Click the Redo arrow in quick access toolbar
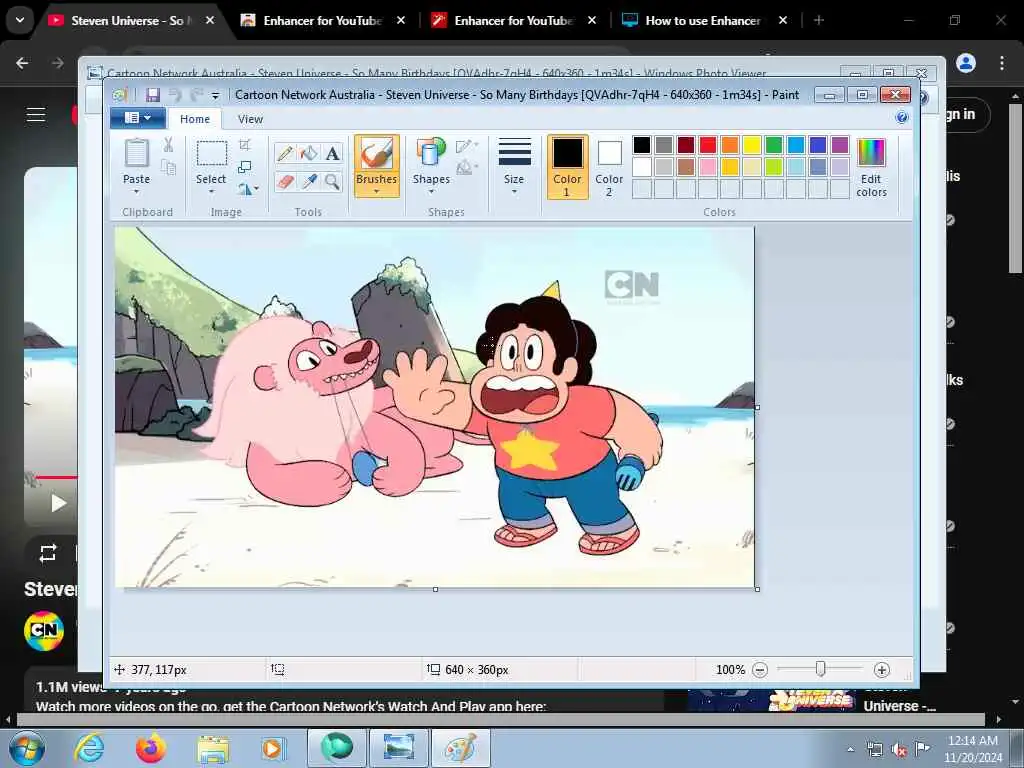 [195, 95]
